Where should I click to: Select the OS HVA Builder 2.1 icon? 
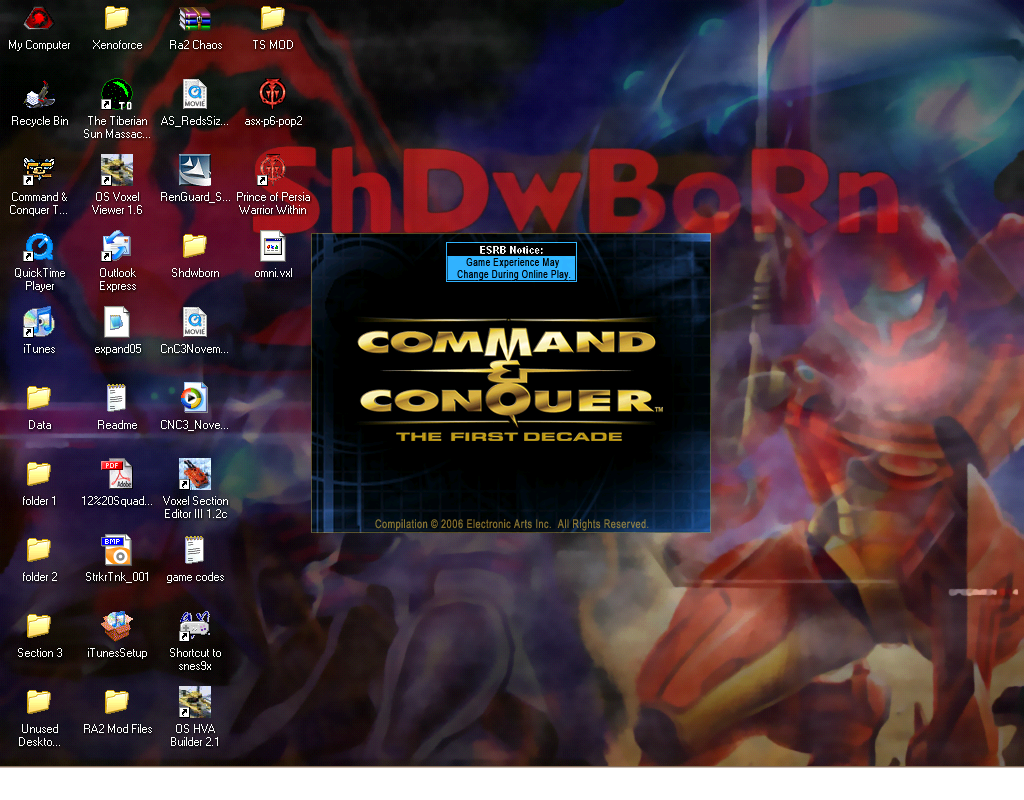(195, 704)
